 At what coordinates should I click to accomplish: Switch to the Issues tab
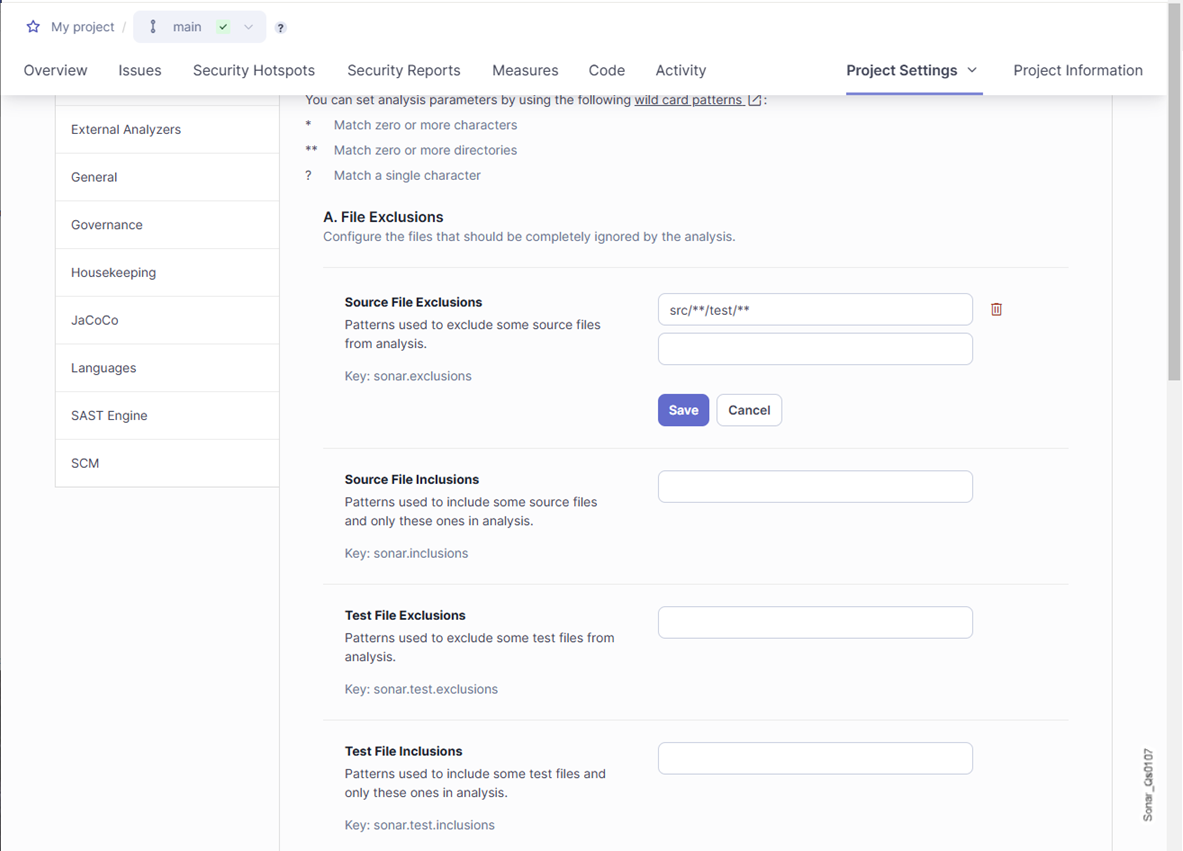[x=139, y=70]
